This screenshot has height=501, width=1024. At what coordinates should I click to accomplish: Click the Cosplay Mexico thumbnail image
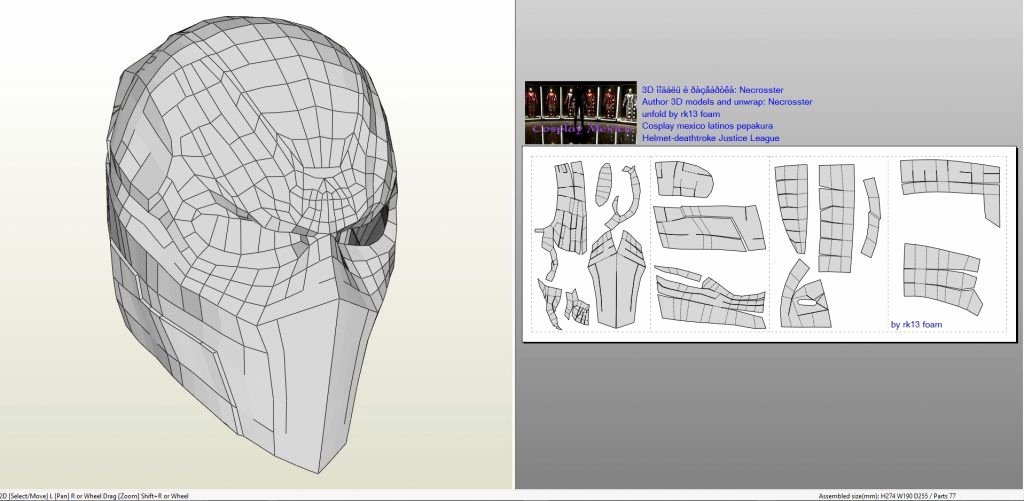[581, 112]
